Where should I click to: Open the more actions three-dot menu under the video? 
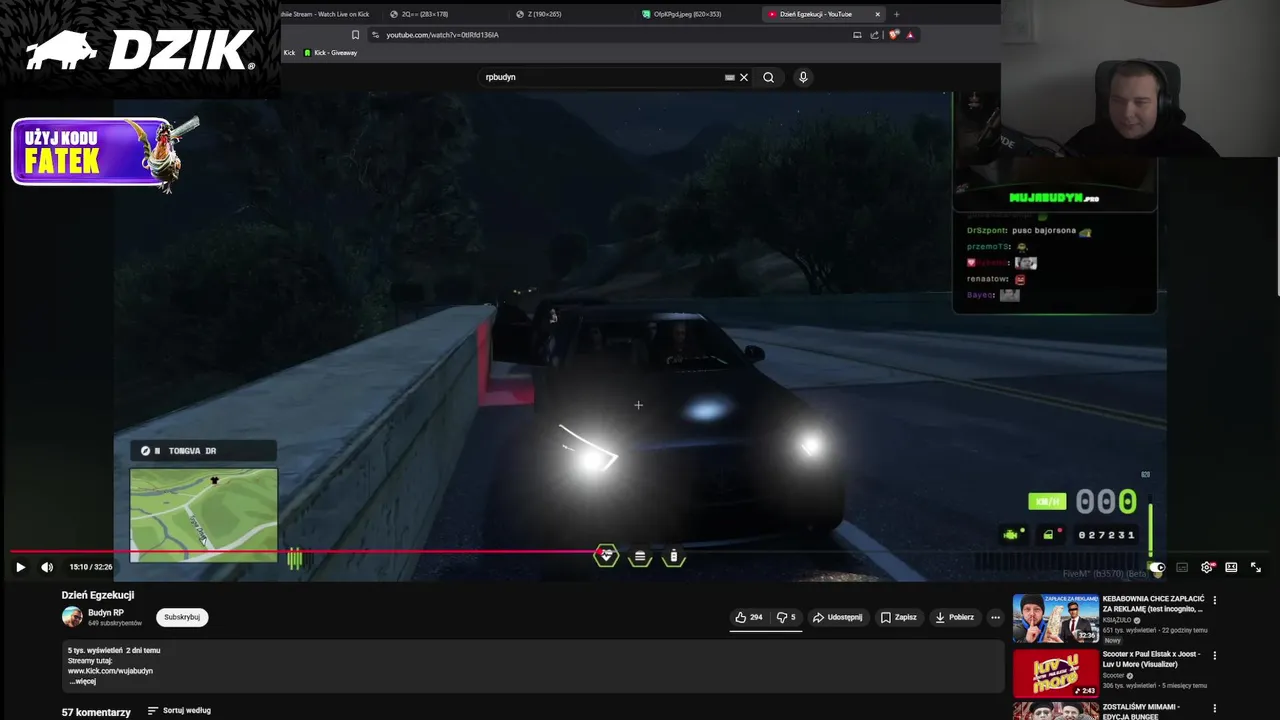click(x=995, y=617)
